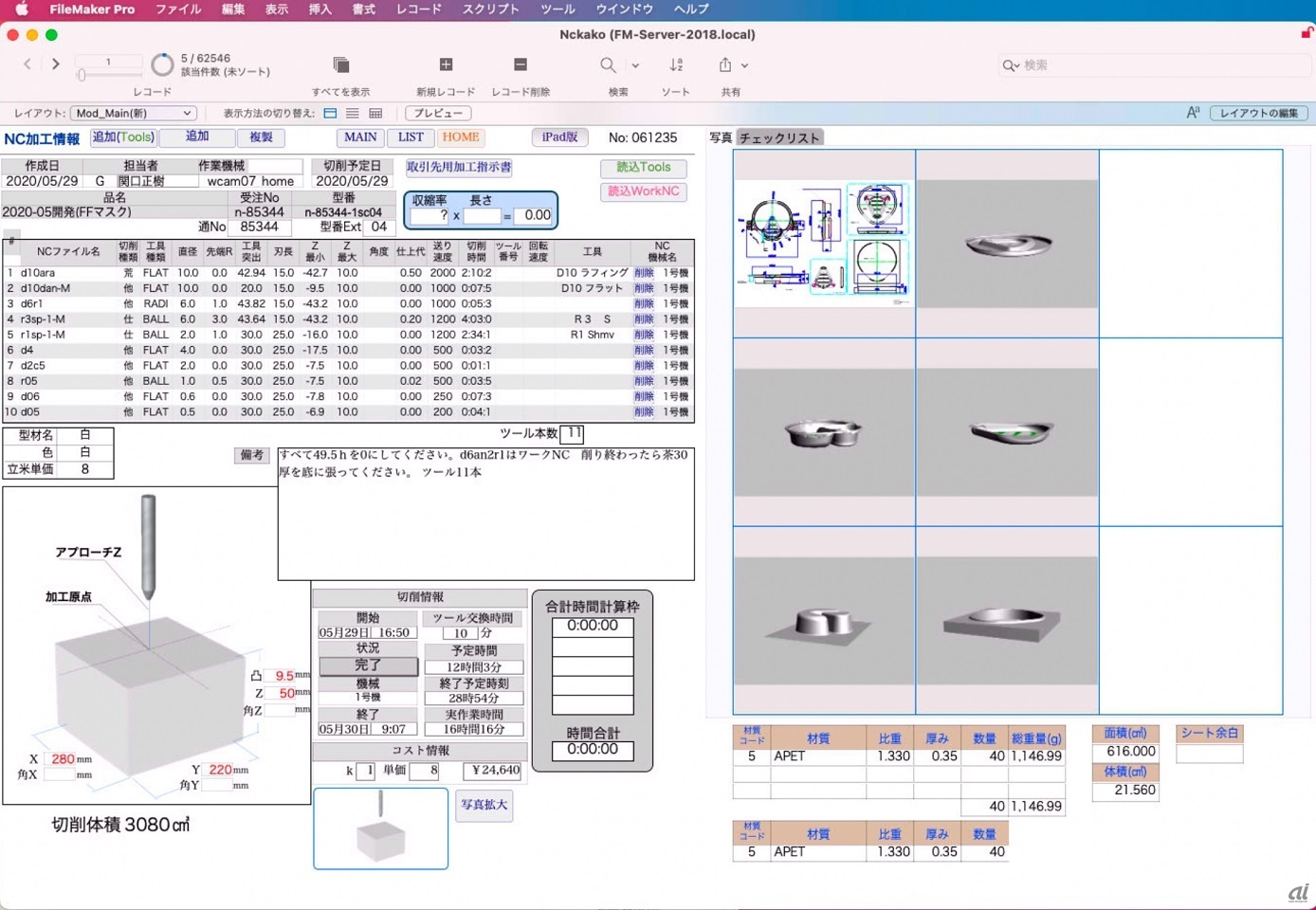Click the Show All (すべてを表示) icon
This screenshot has width=1316, height=910.
pos(341,65)
